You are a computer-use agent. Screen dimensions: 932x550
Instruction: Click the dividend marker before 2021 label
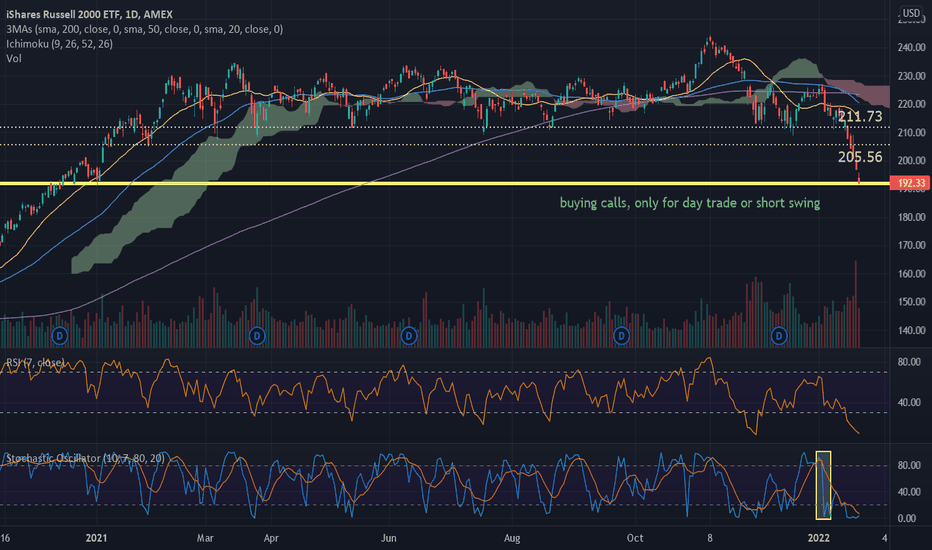[x=59, y=336]
